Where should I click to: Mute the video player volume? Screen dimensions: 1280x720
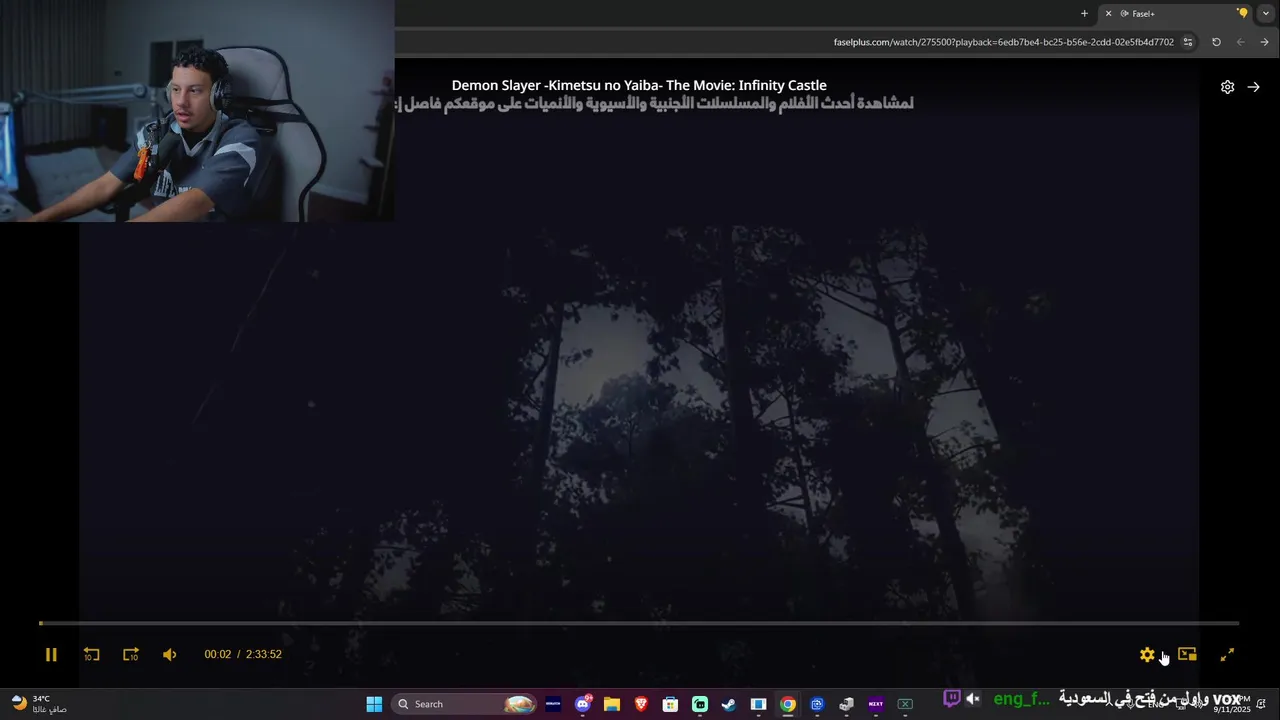click(170, 655)
